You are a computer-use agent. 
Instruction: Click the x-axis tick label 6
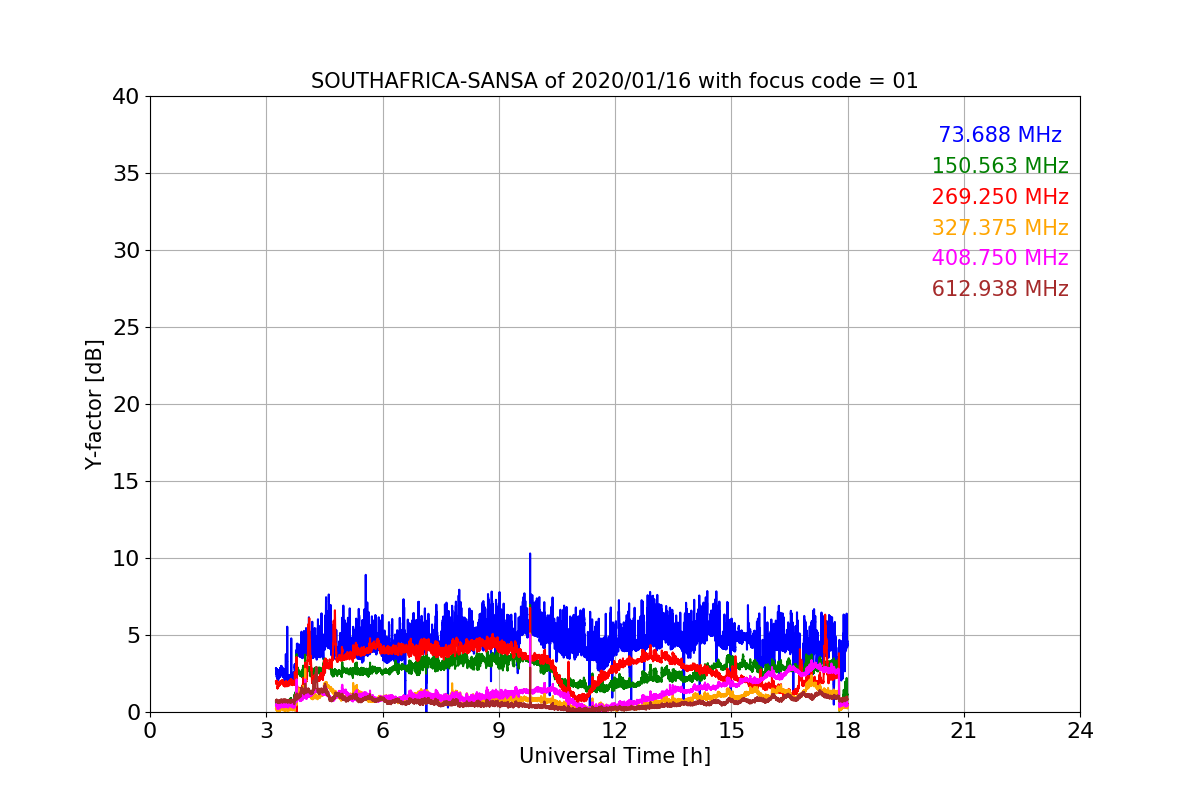click(383, 731)
